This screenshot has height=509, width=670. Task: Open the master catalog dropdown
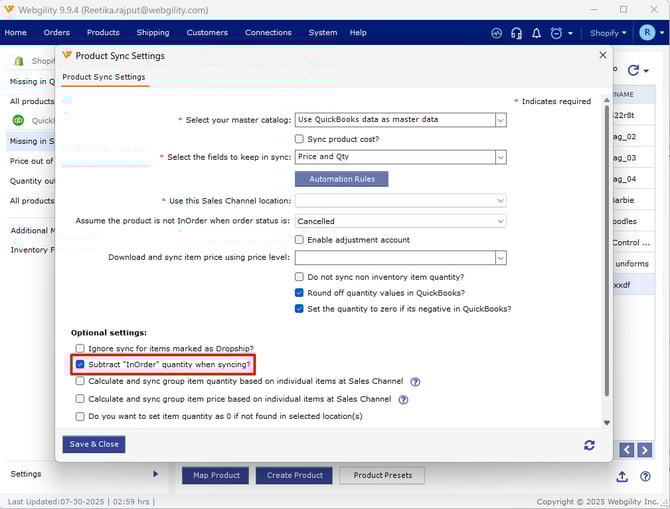coord(400,120)
